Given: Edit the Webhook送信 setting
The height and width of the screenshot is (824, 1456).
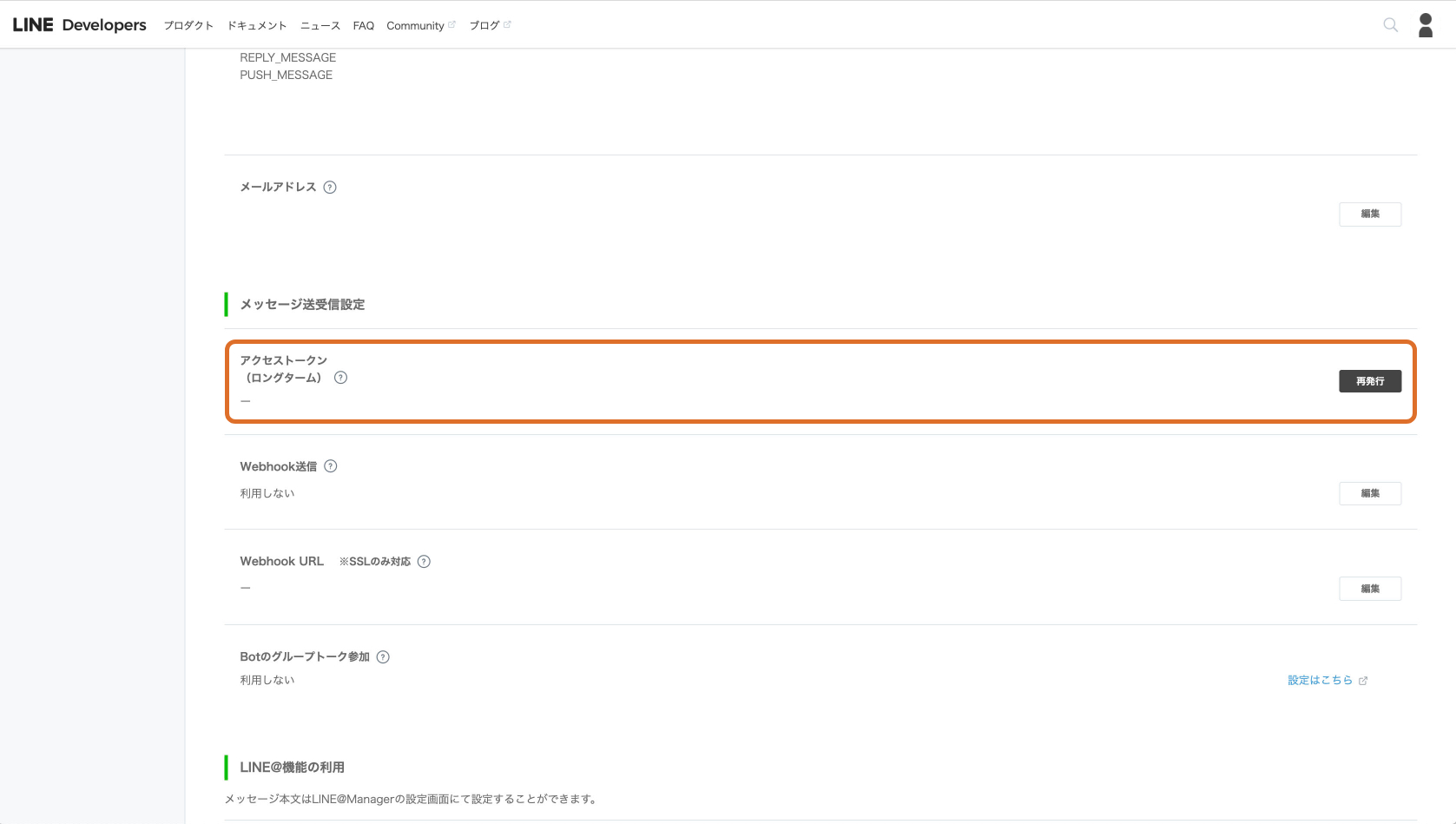Looking at the screenshot, I should pos(1370,493).
